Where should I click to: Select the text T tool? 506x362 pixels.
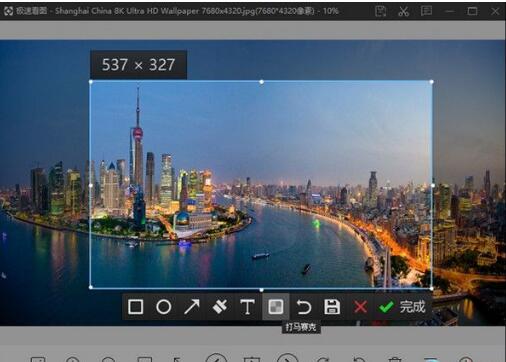[x=248, y=307]
